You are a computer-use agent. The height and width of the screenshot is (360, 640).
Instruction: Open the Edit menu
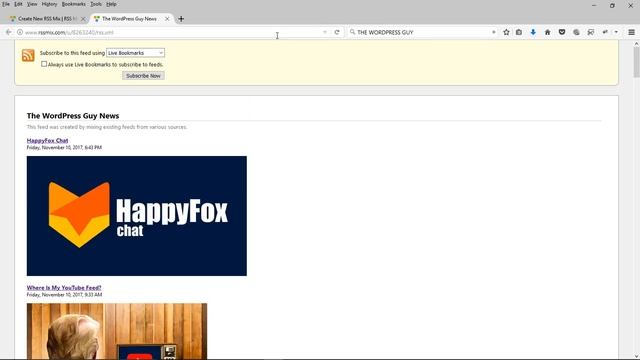click(18, 4)
